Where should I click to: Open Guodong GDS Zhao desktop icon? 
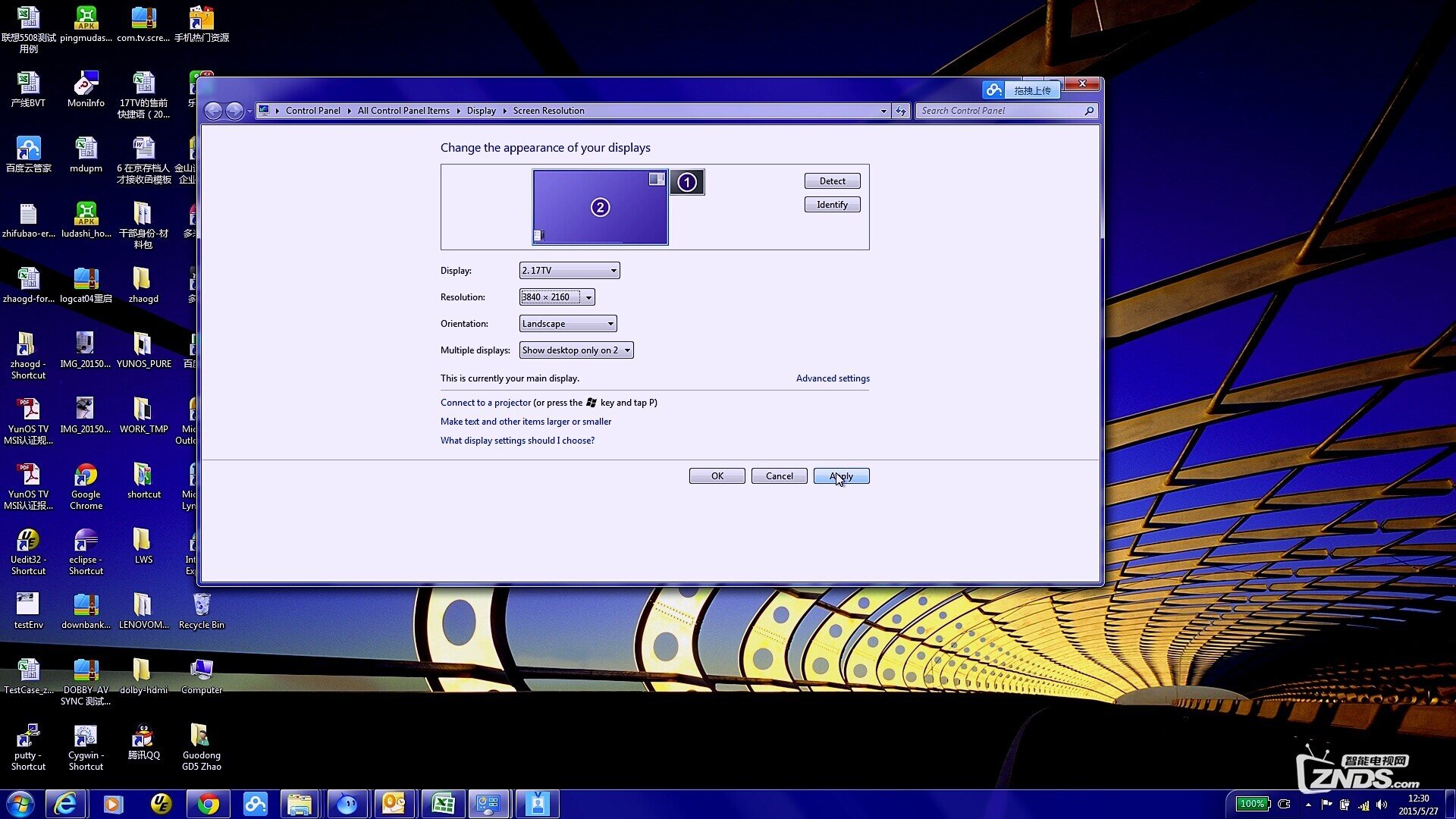(201, 747)
